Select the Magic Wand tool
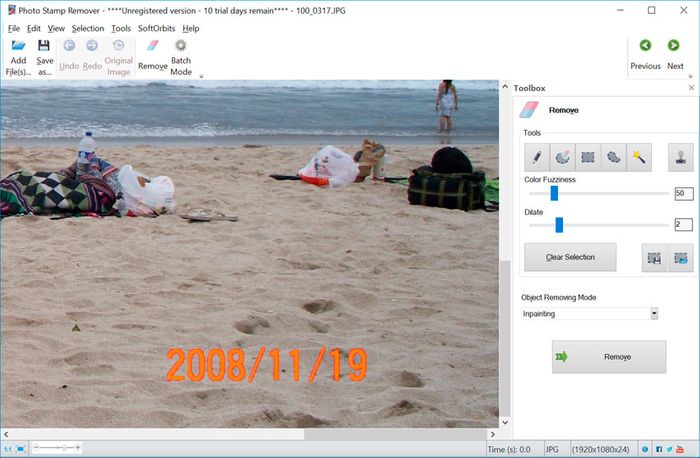Viewport: 700px width, 458px height. (x=639, y=157)
